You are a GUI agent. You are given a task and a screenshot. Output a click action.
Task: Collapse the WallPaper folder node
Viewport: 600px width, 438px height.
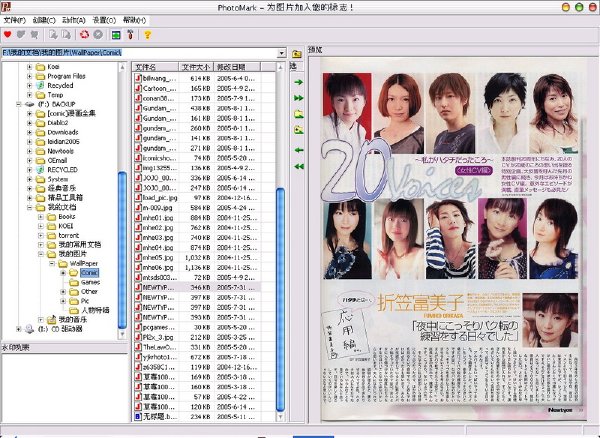pyautogui.click(x=52, y=263)
